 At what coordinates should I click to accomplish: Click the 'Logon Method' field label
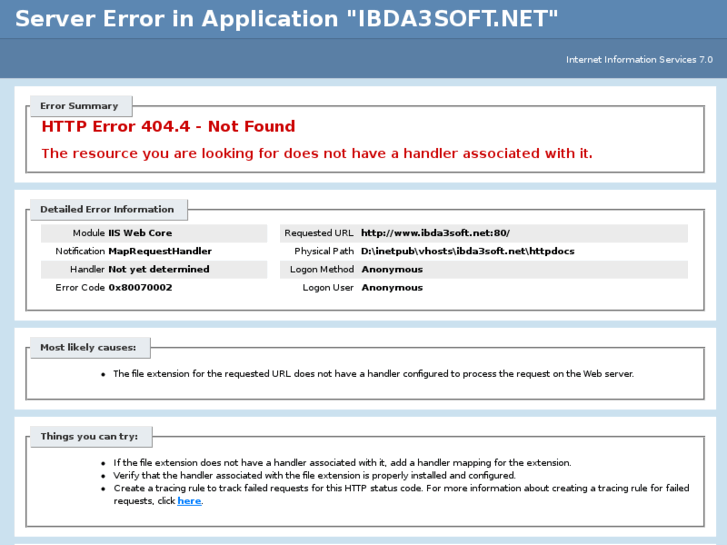(322, 269)
